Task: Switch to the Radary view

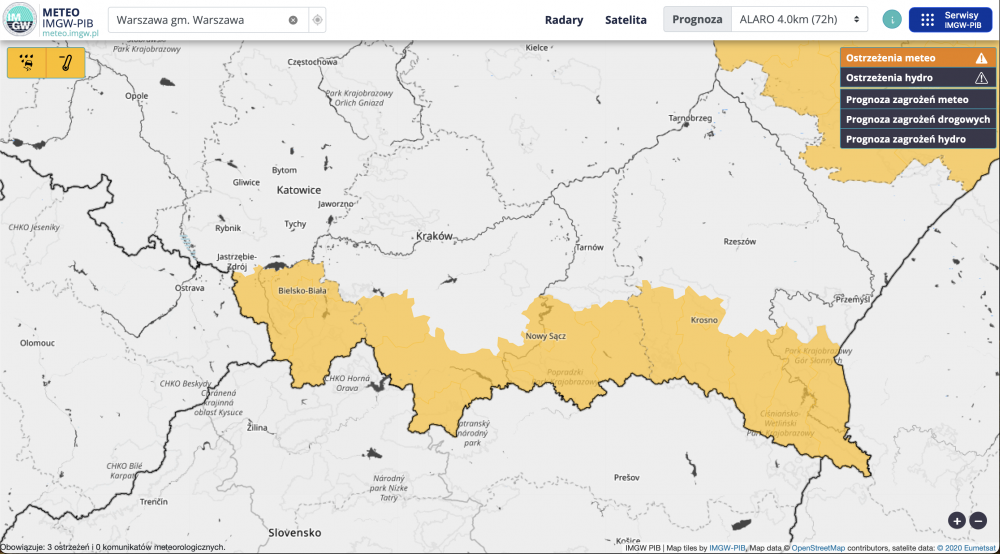Action: pos(564,20)
